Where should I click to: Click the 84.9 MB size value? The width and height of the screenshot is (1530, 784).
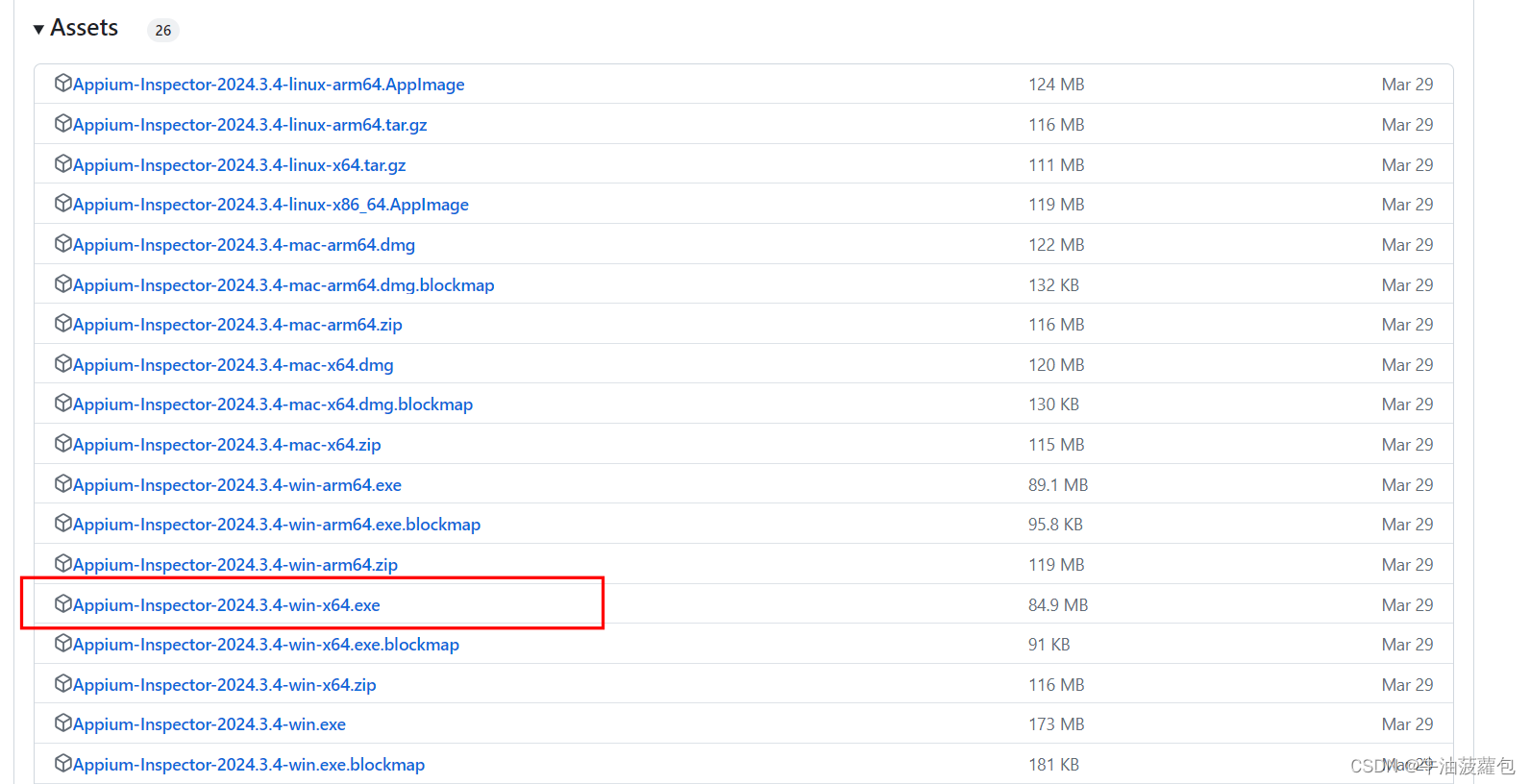click(1058, 605)
